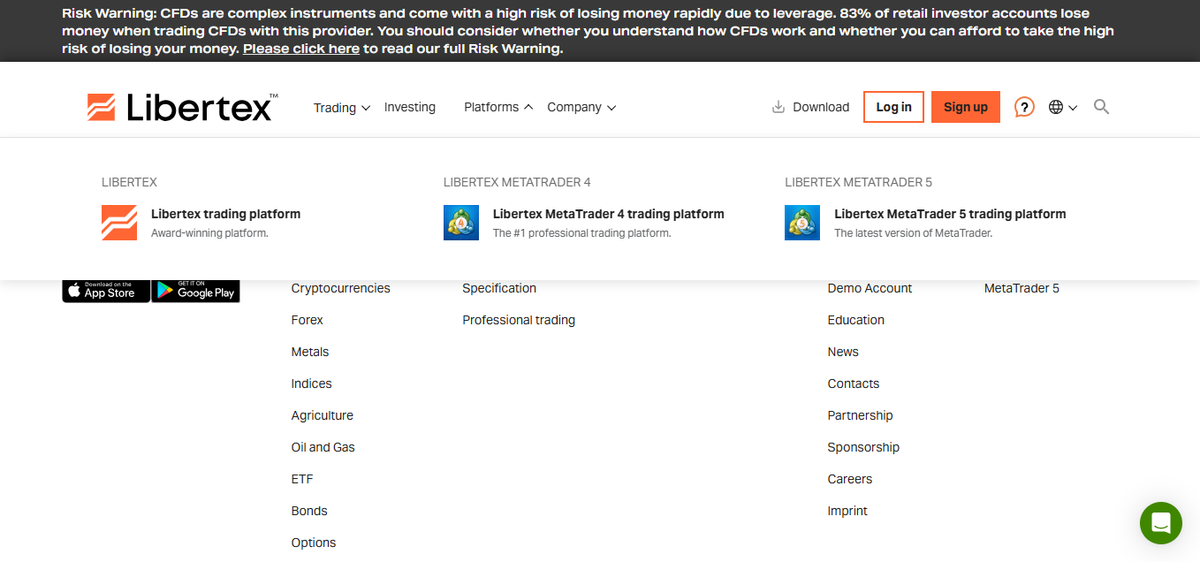Open the Sponsorship link
This screenshot has height=562, width=1200.
point(864,448)
